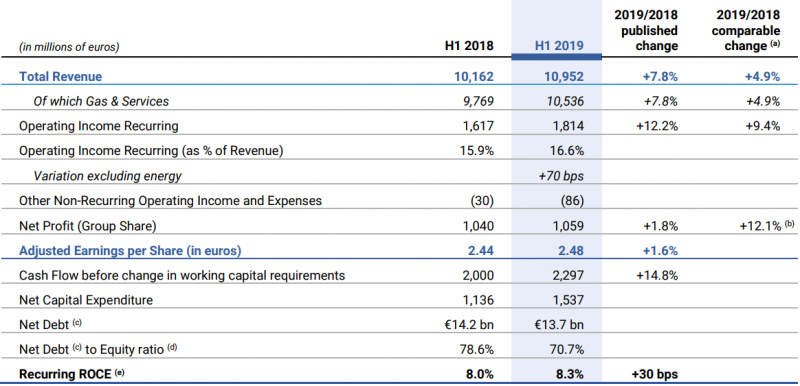The width and height of the screenshot is (800, 386).
Task: Click the +30 bps ROCE change
Action: [x=655, y=374]
